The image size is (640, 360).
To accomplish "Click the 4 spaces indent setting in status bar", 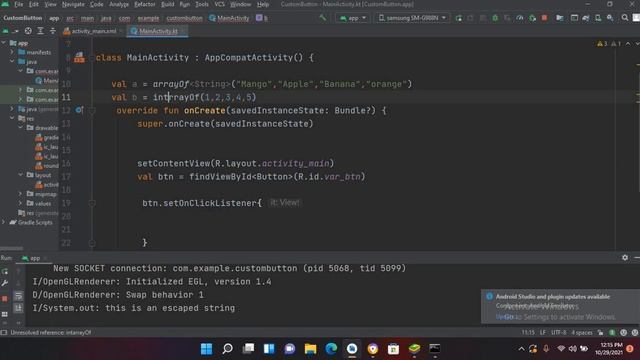I will tap(582, 333).
